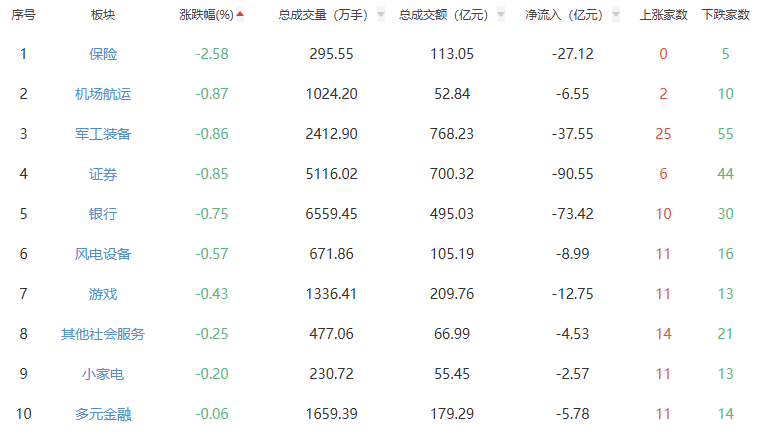Select the 序号 column header
The image size is (771, 434).
pos(23,16)
